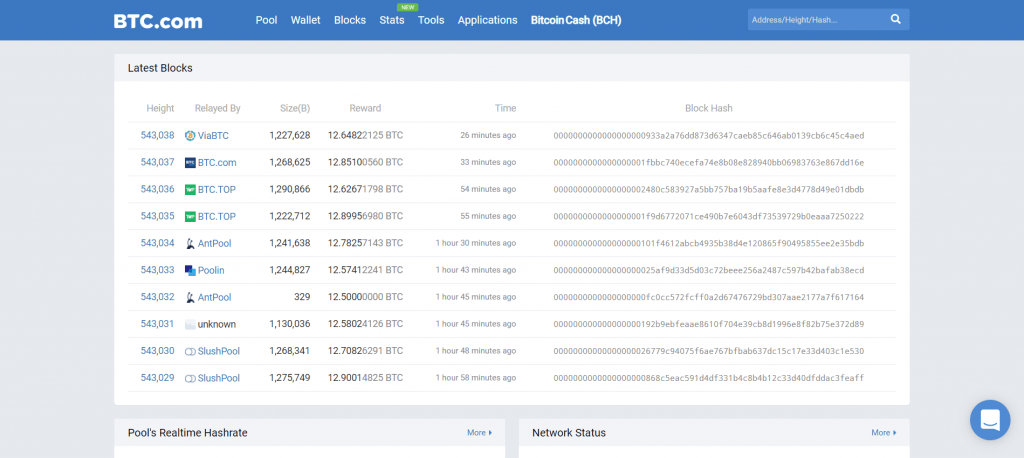
Task: Open the Applications menu
Action: [x=487, y=20]
